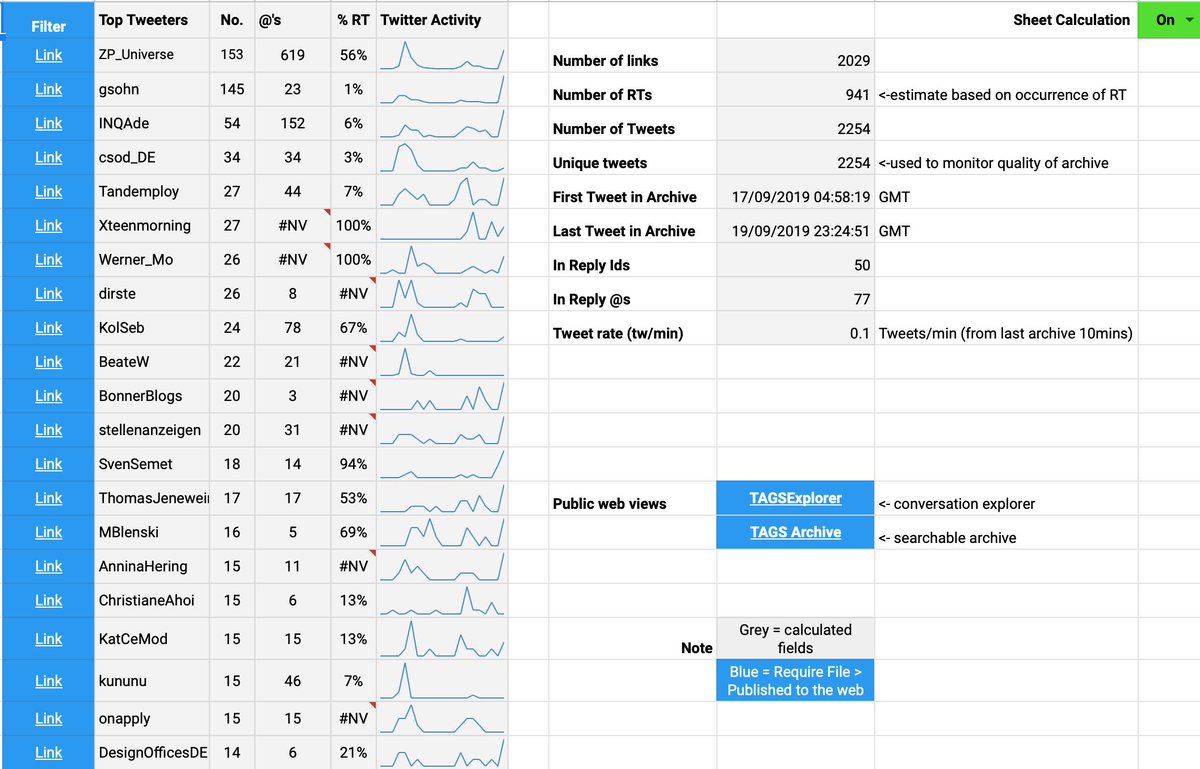The width and height of the screenshot is (1200, 769).
Task: Click the KatCeMod activity sparkline
Action: point(441,638)
